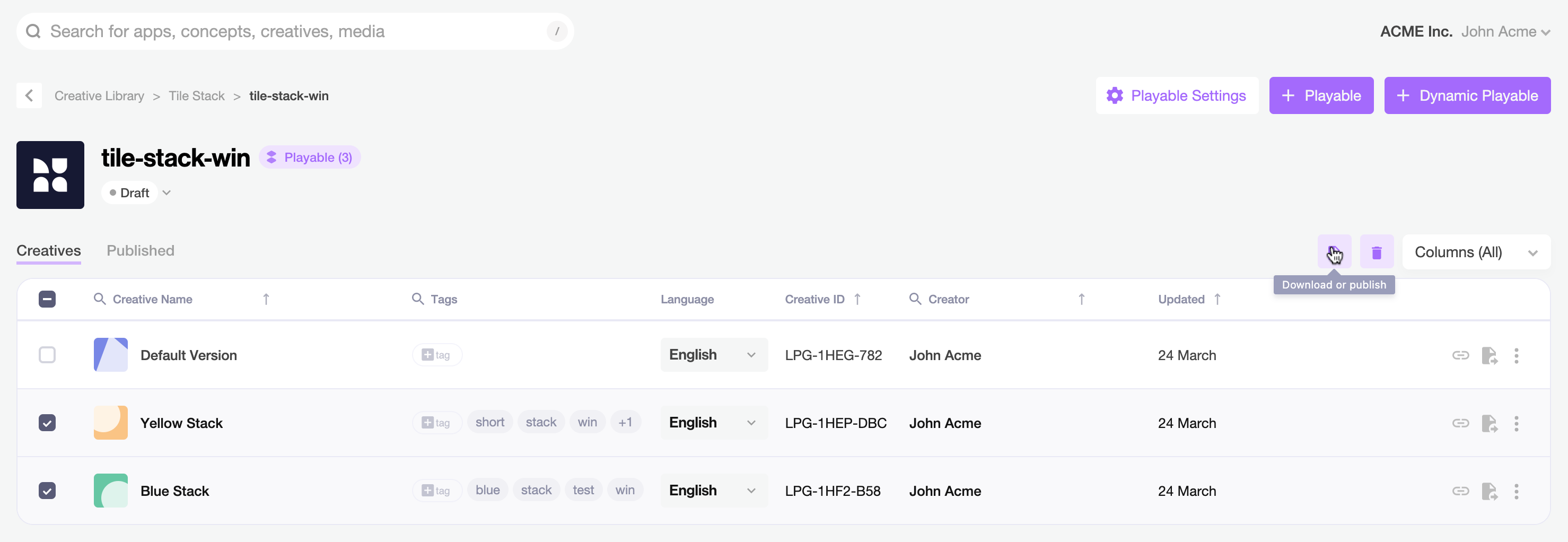Open the Yellow Stack thumbnail
This screenshot has width=1568, height=542.
[x=111, y=423]
